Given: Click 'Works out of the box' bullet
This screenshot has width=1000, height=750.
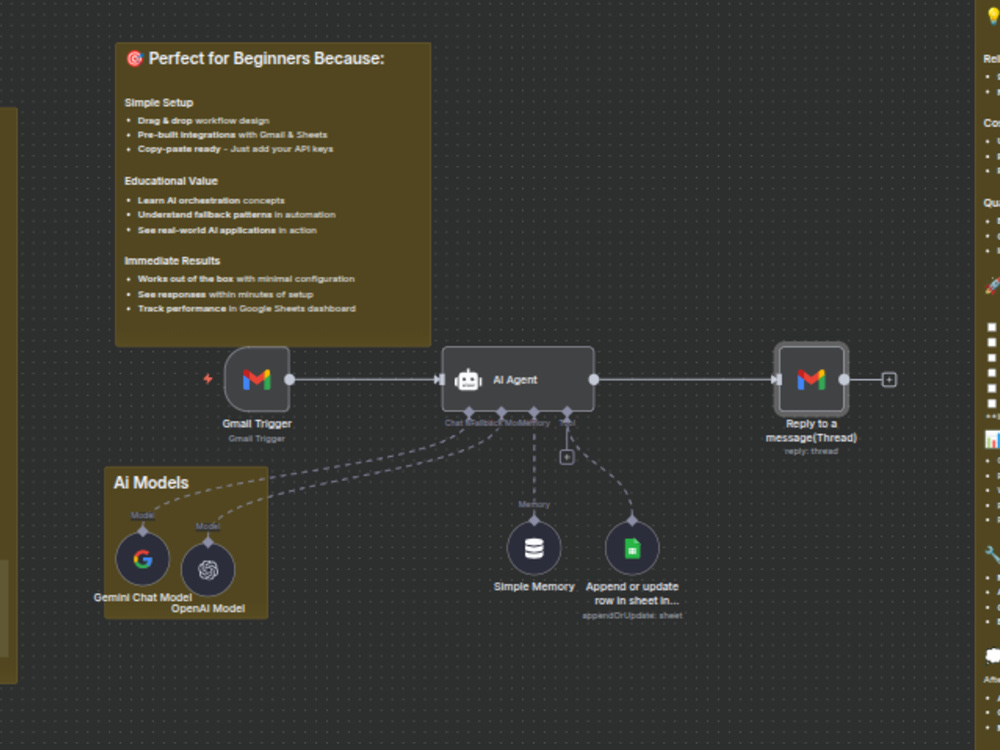Looking at the screenshot, I should (246, 279).
